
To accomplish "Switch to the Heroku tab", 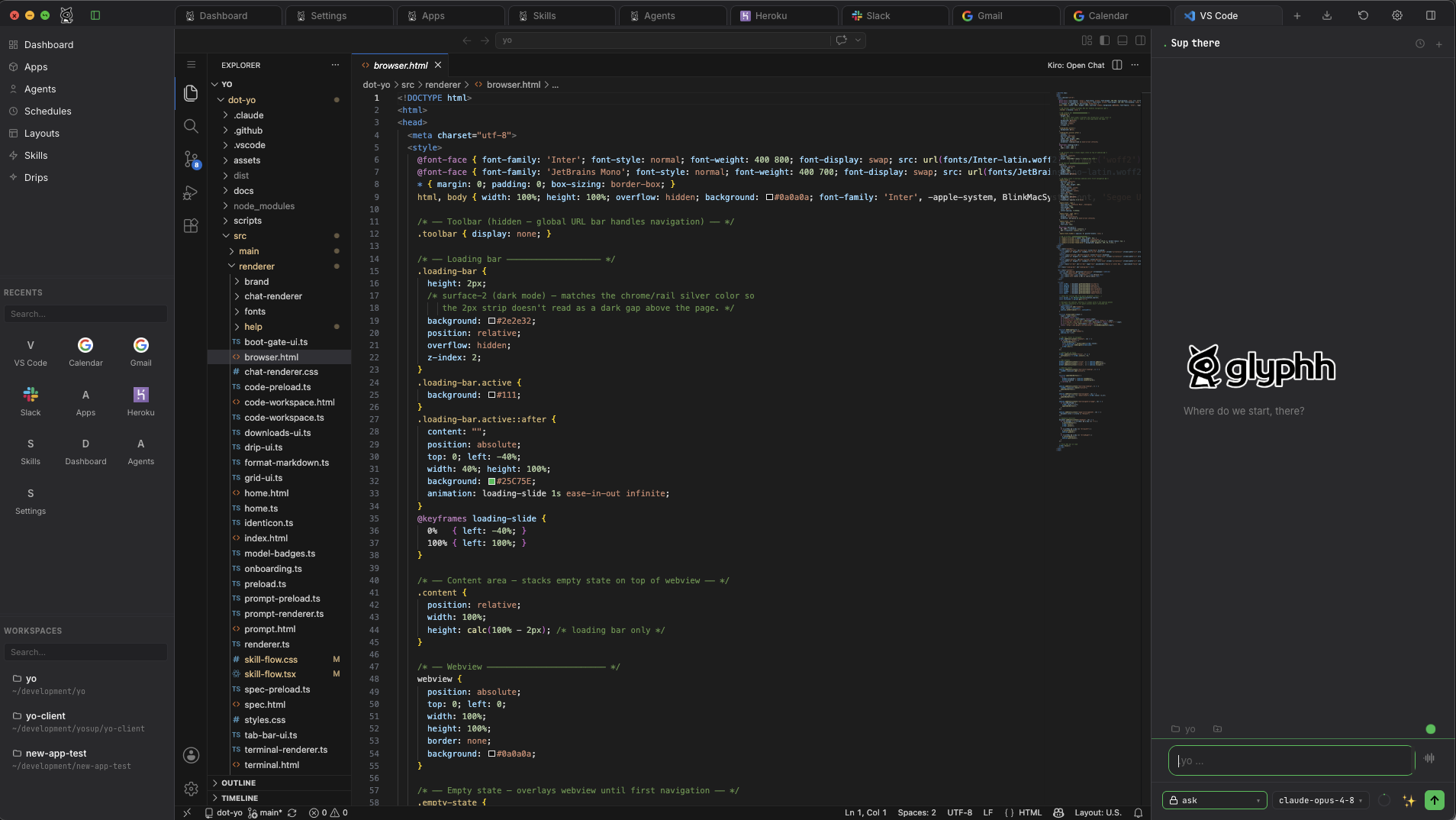I will [x=784, y=15].
